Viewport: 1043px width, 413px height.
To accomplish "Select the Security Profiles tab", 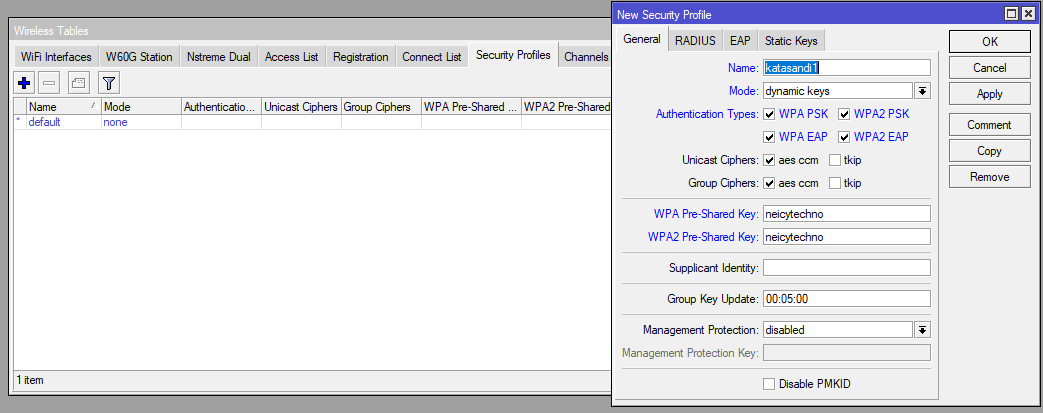I will pos(513,55).
